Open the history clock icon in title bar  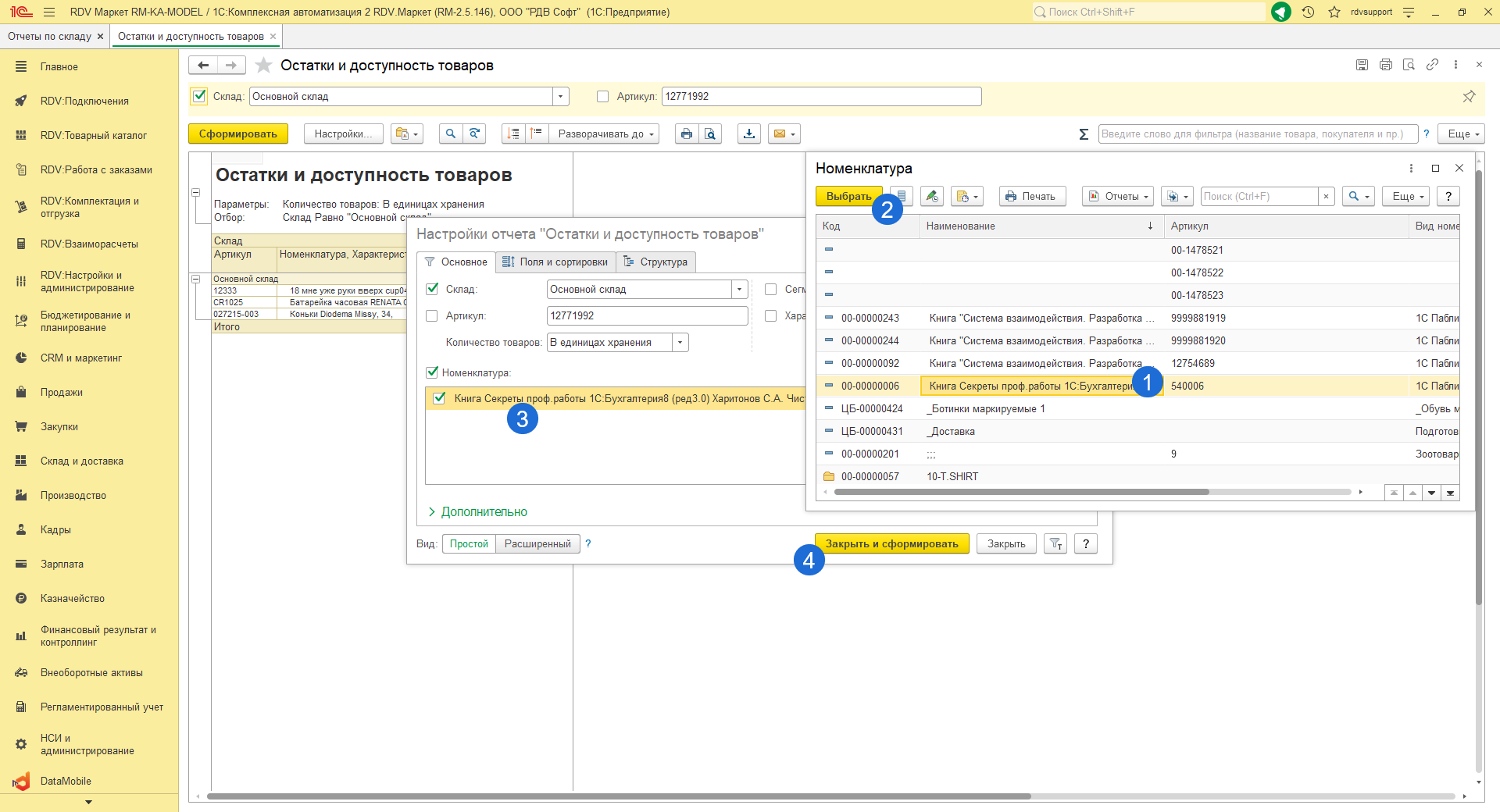[x=1308, y=12]
